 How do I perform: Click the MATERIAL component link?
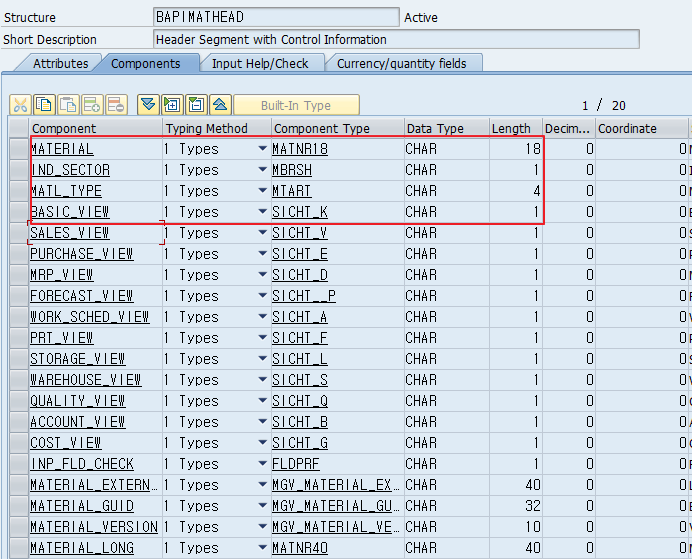[62, 149]
